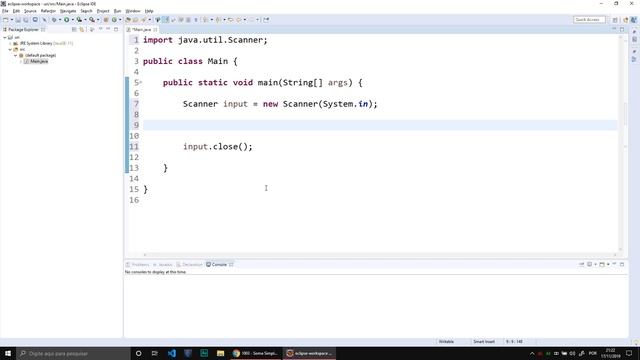Click on the import java.util.Scanner line
The height and width of the screenshot is (360, 640).
[205, 40]
